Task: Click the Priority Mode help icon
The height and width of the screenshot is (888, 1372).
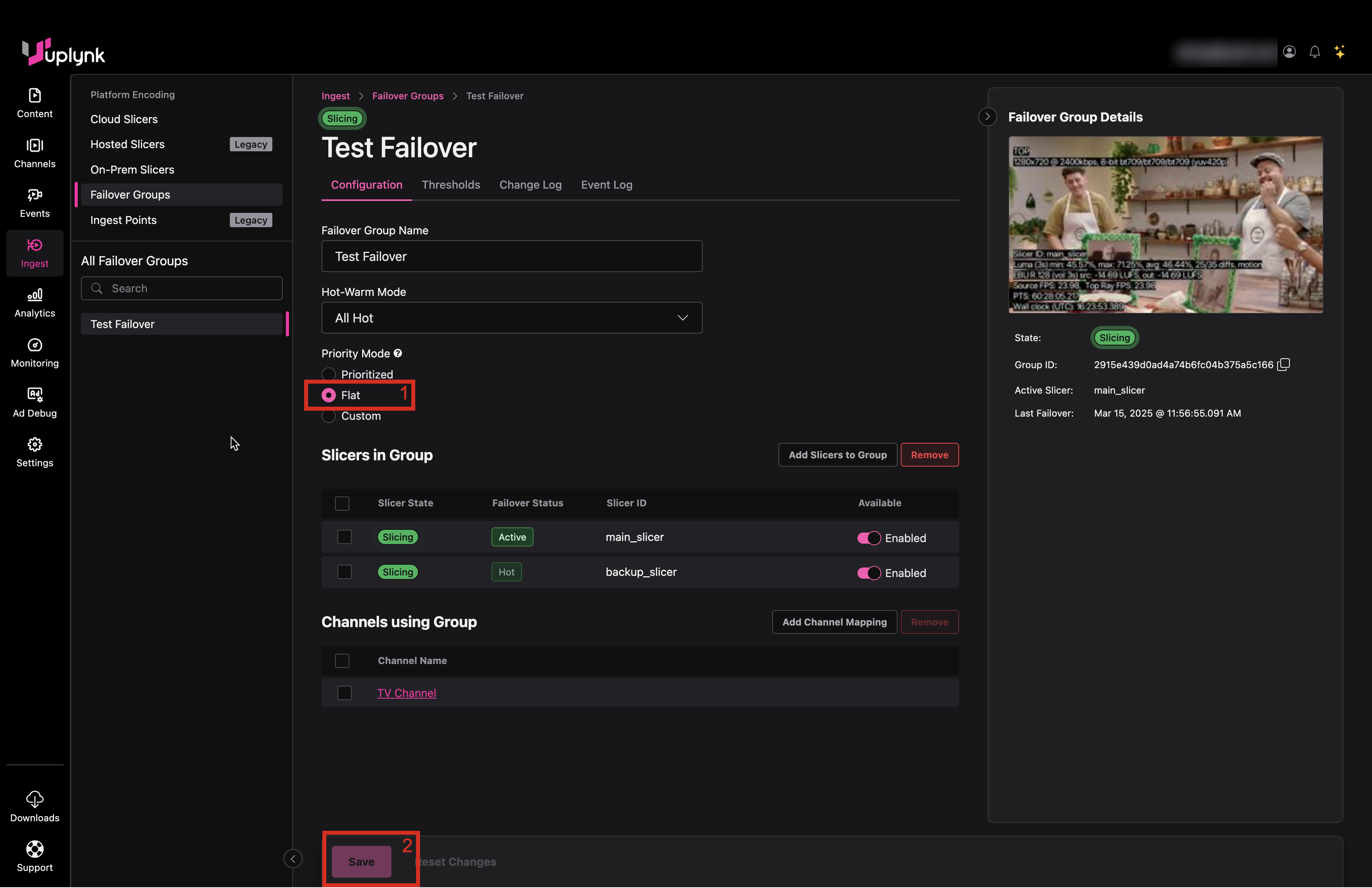Action: pos(398,353)
